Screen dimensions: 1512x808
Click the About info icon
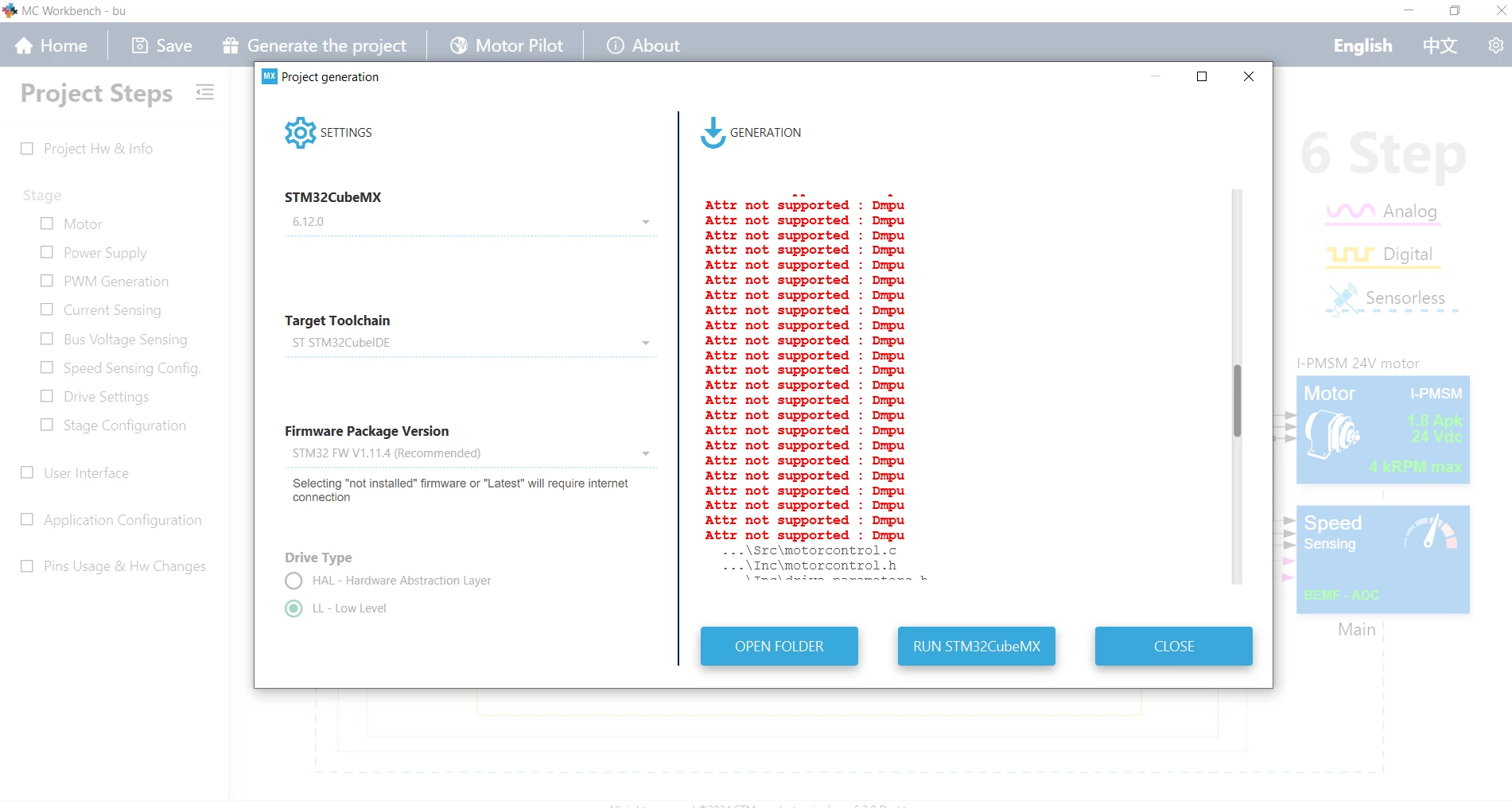[x=616, y=45]
